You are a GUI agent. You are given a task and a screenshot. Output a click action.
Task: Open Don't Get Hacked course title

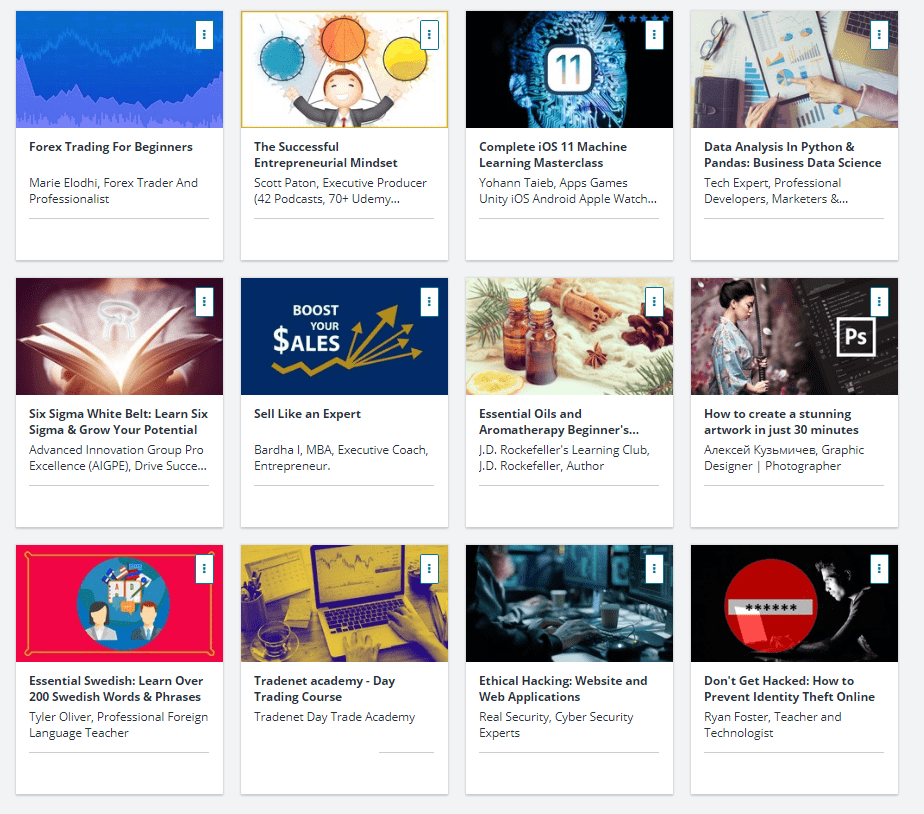[790, 688]
